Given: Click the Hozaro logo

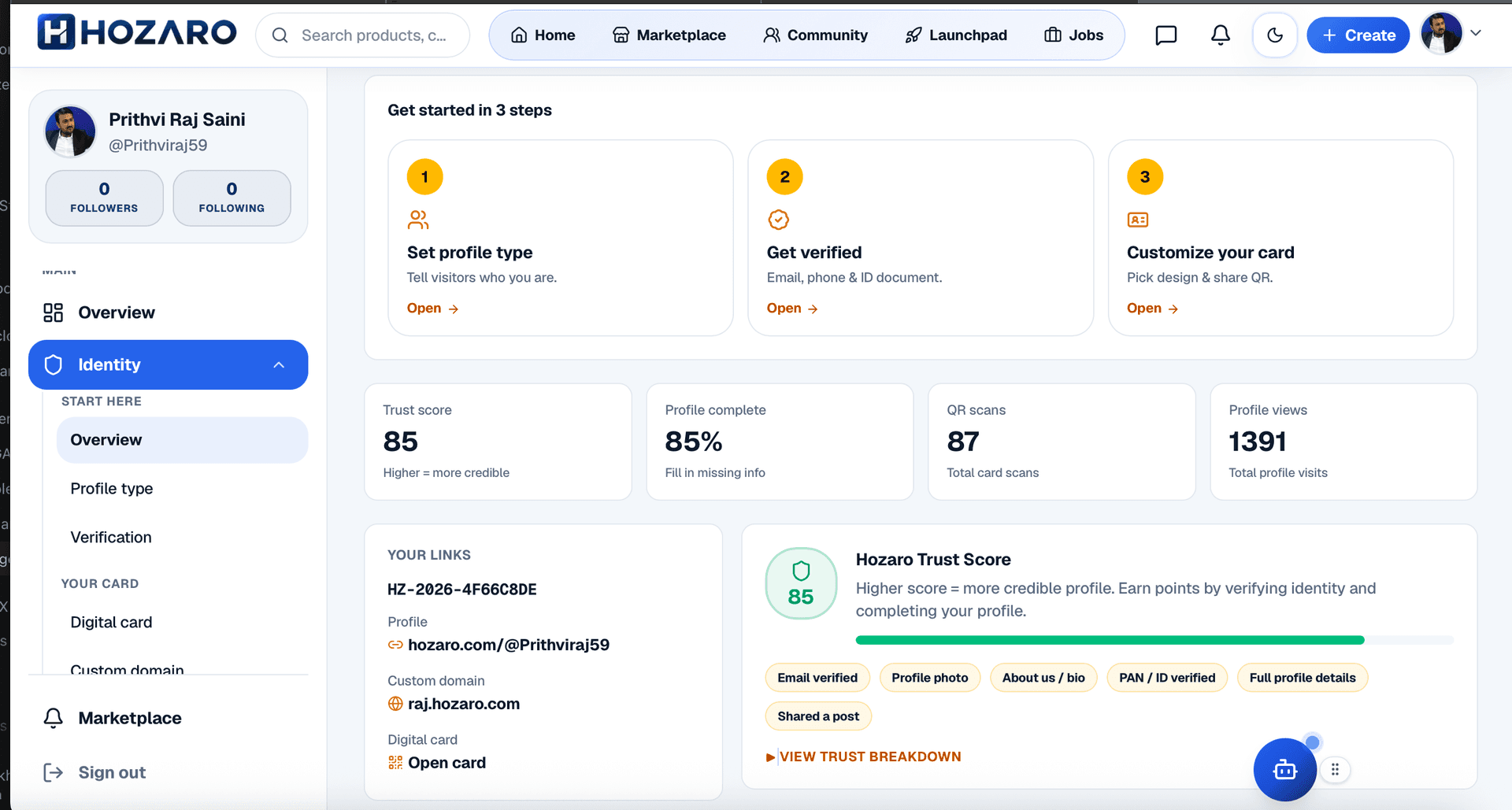Looking at the screenshot, I should click(137, 32).
